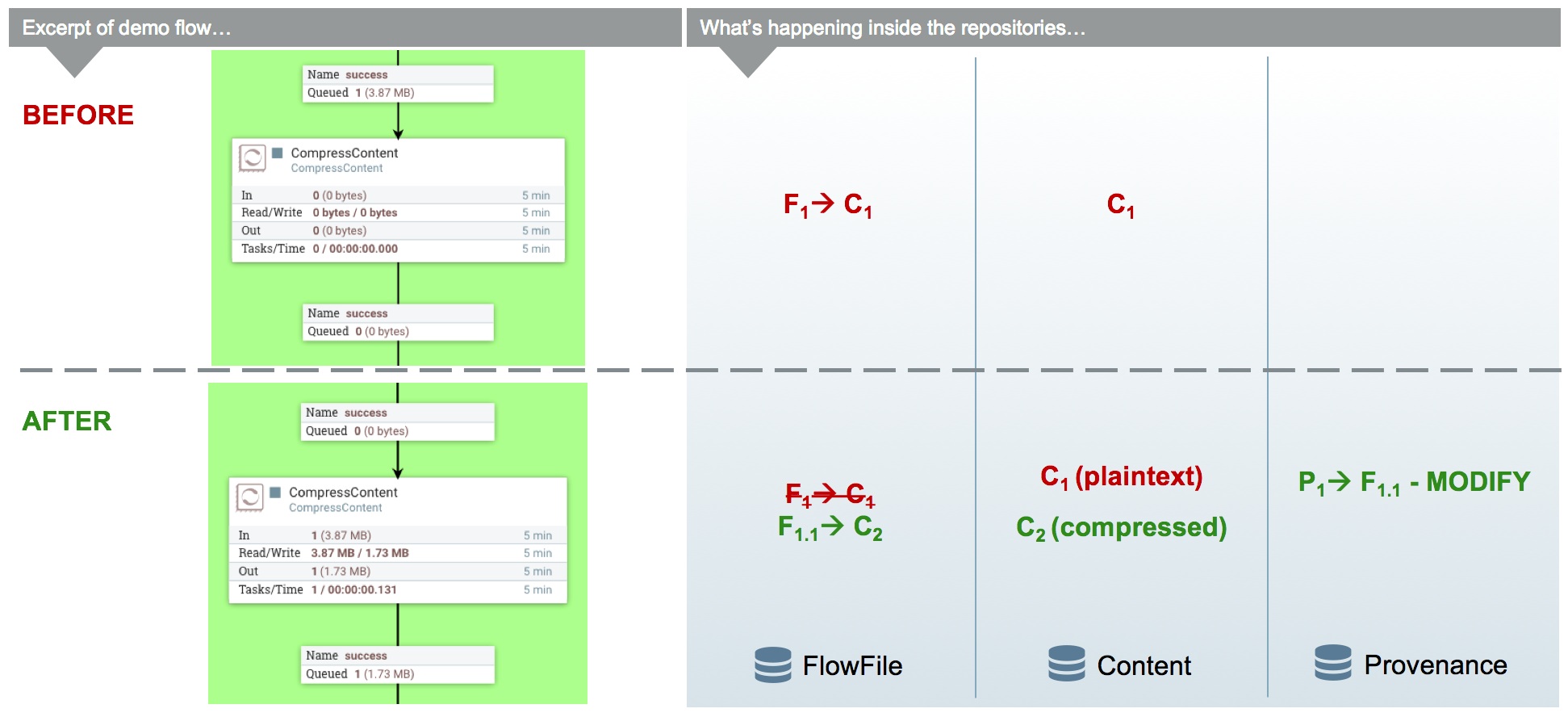
Task: Click the Content repository database icon
Action: point(1066,664)
